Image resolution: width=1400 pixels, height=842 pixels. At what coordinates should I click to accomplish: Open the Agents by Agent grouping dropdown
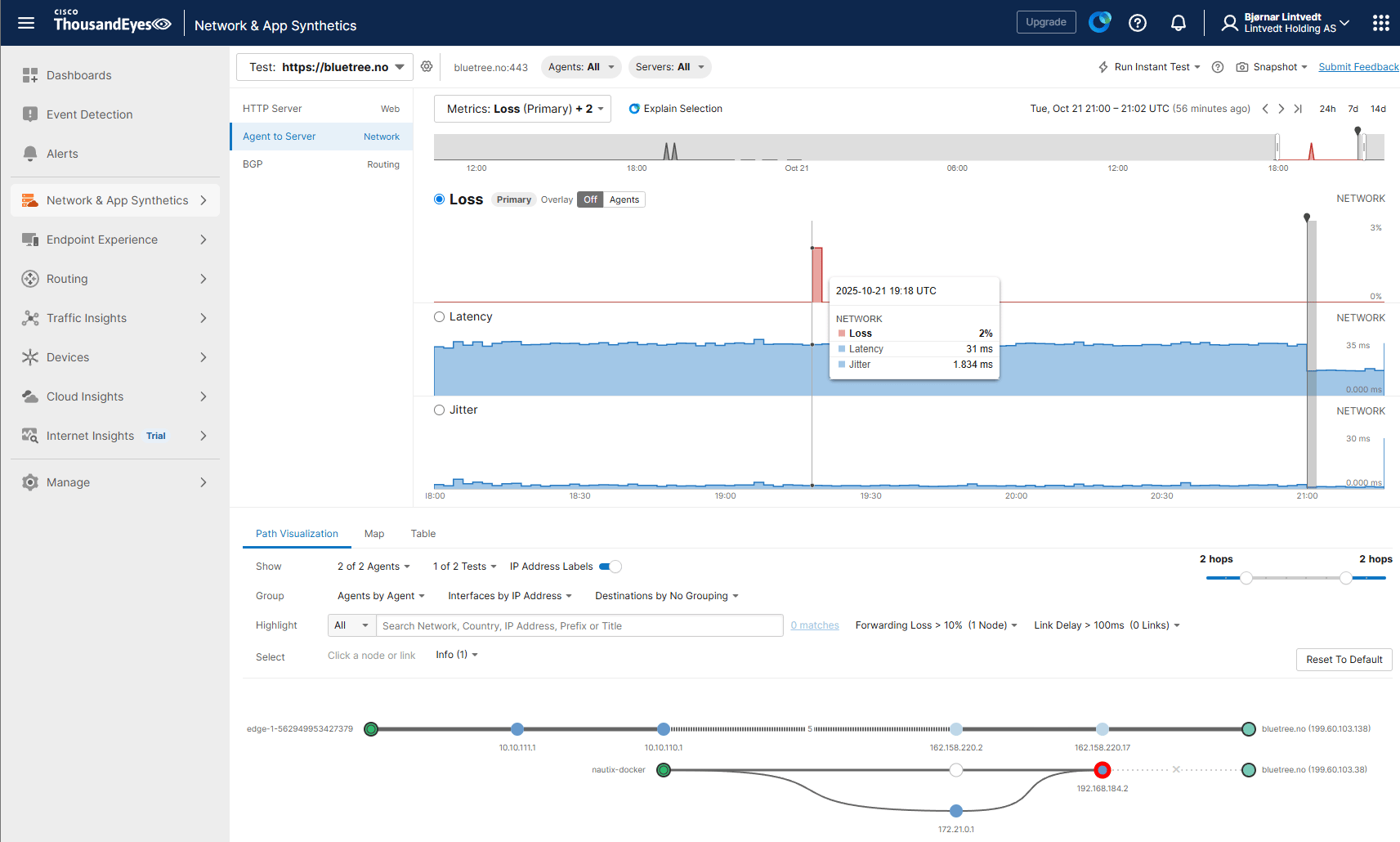point(381,596)
